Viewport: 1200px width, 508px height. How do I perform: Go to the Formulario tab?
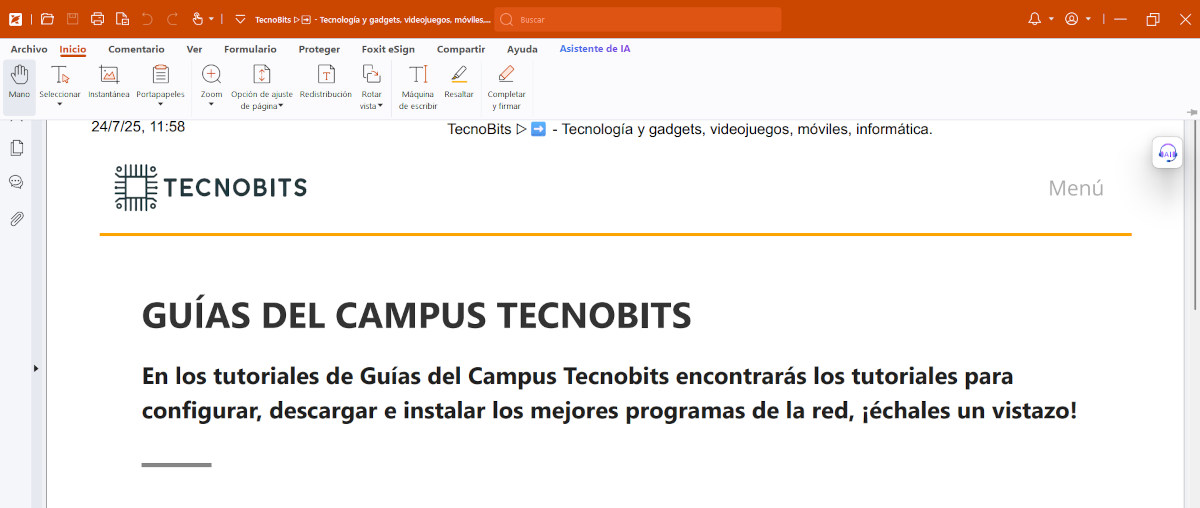(x=250, y=49)
